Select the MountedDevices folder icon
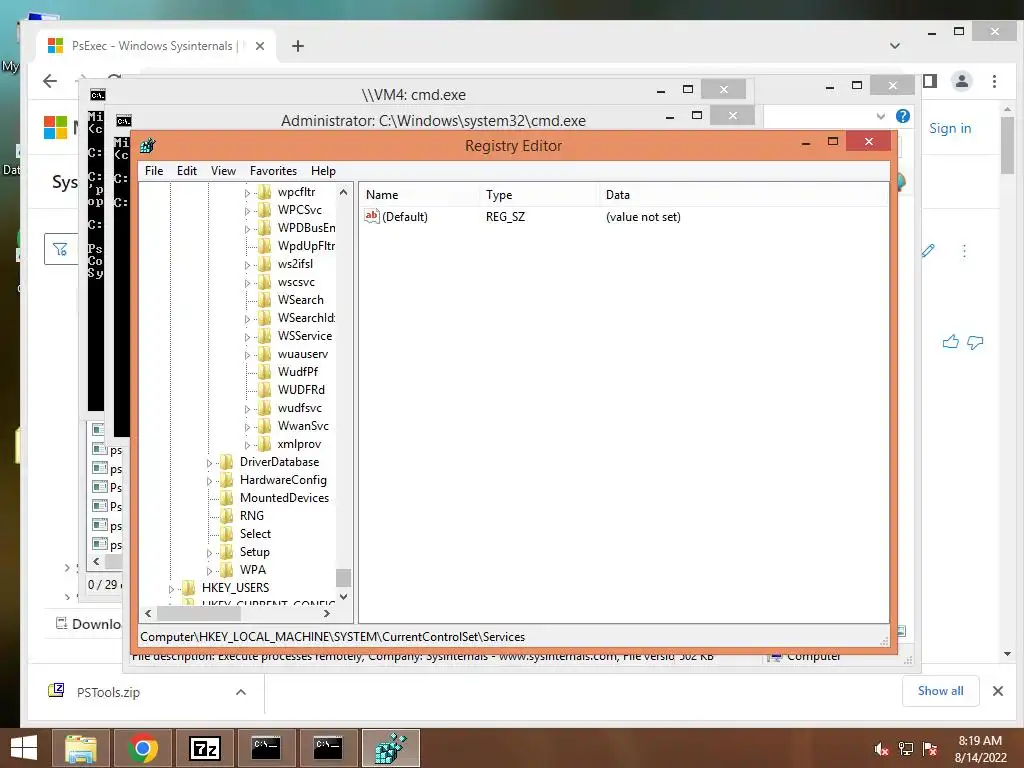 click(x=227, y=498)
